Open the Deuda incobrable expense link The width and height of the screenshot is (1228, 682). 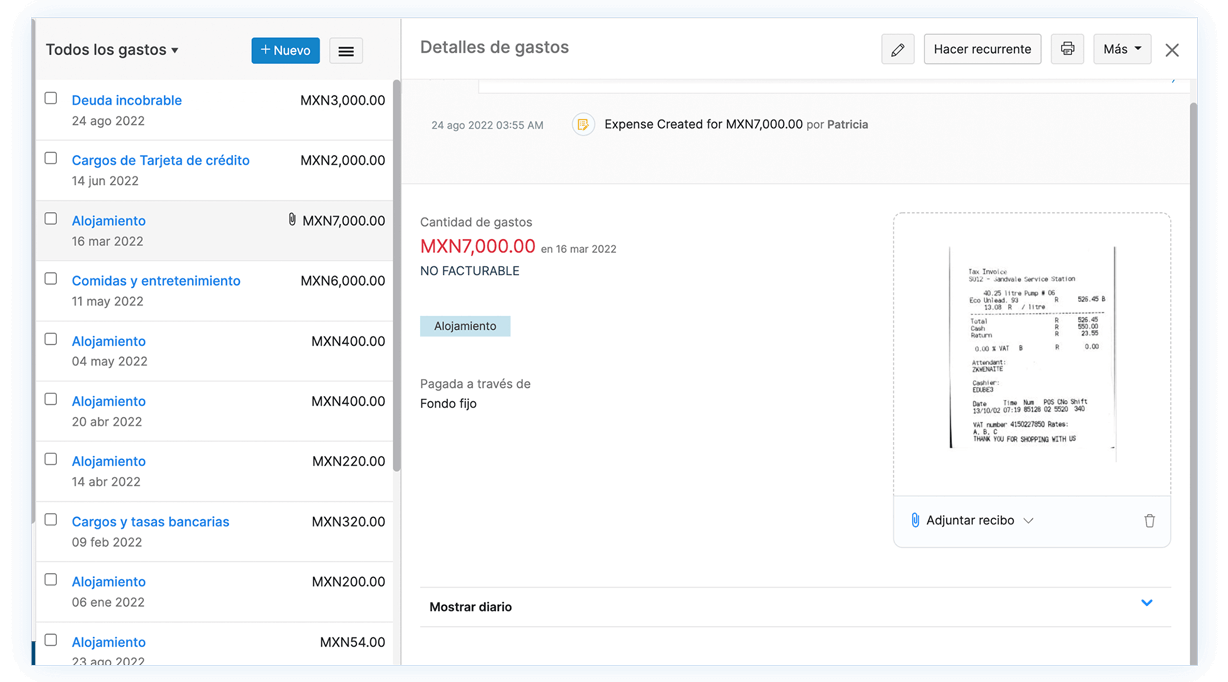click(126, 100)
